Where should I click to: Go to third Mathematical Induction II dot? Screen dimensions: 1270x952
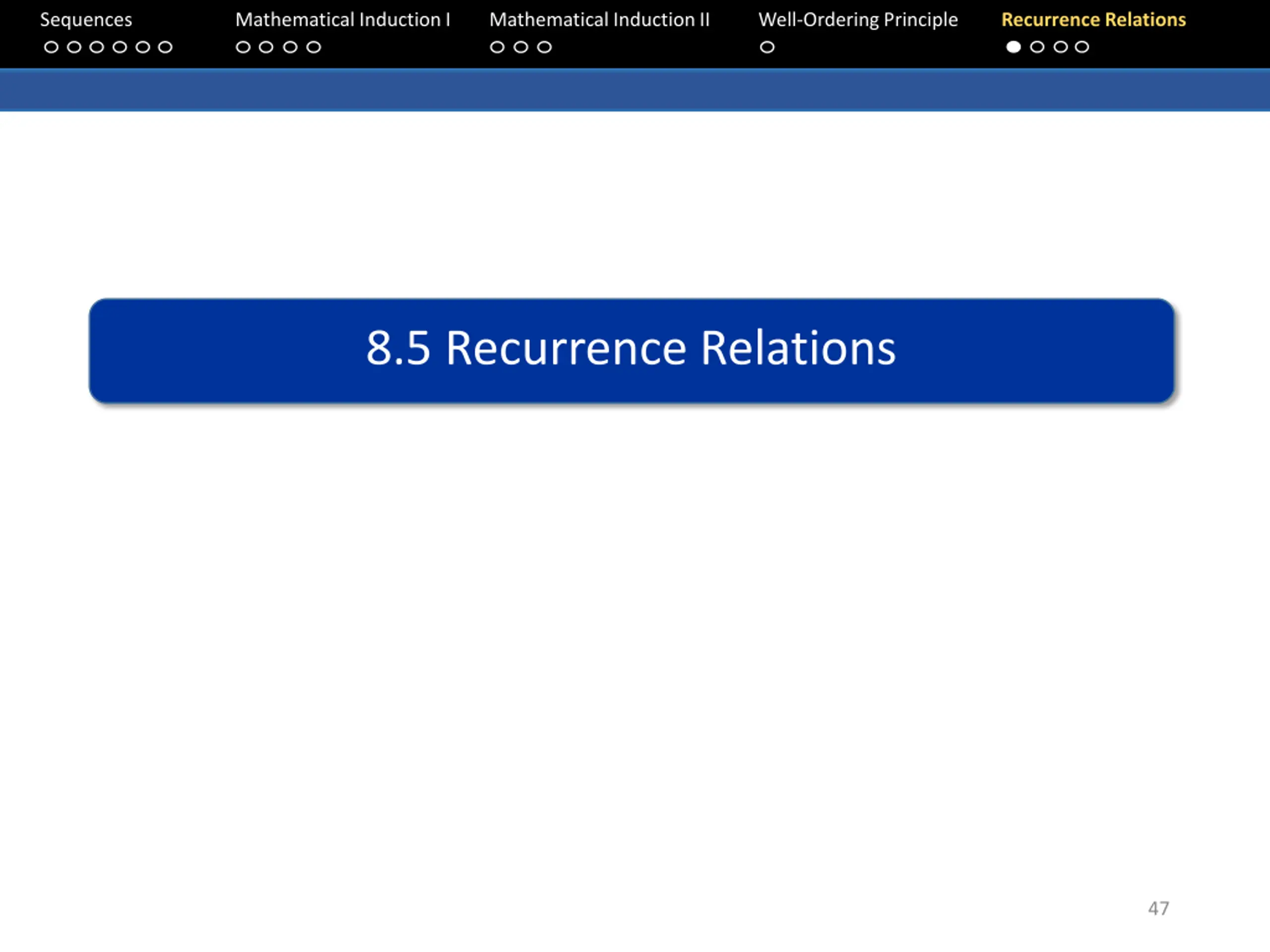544,47
